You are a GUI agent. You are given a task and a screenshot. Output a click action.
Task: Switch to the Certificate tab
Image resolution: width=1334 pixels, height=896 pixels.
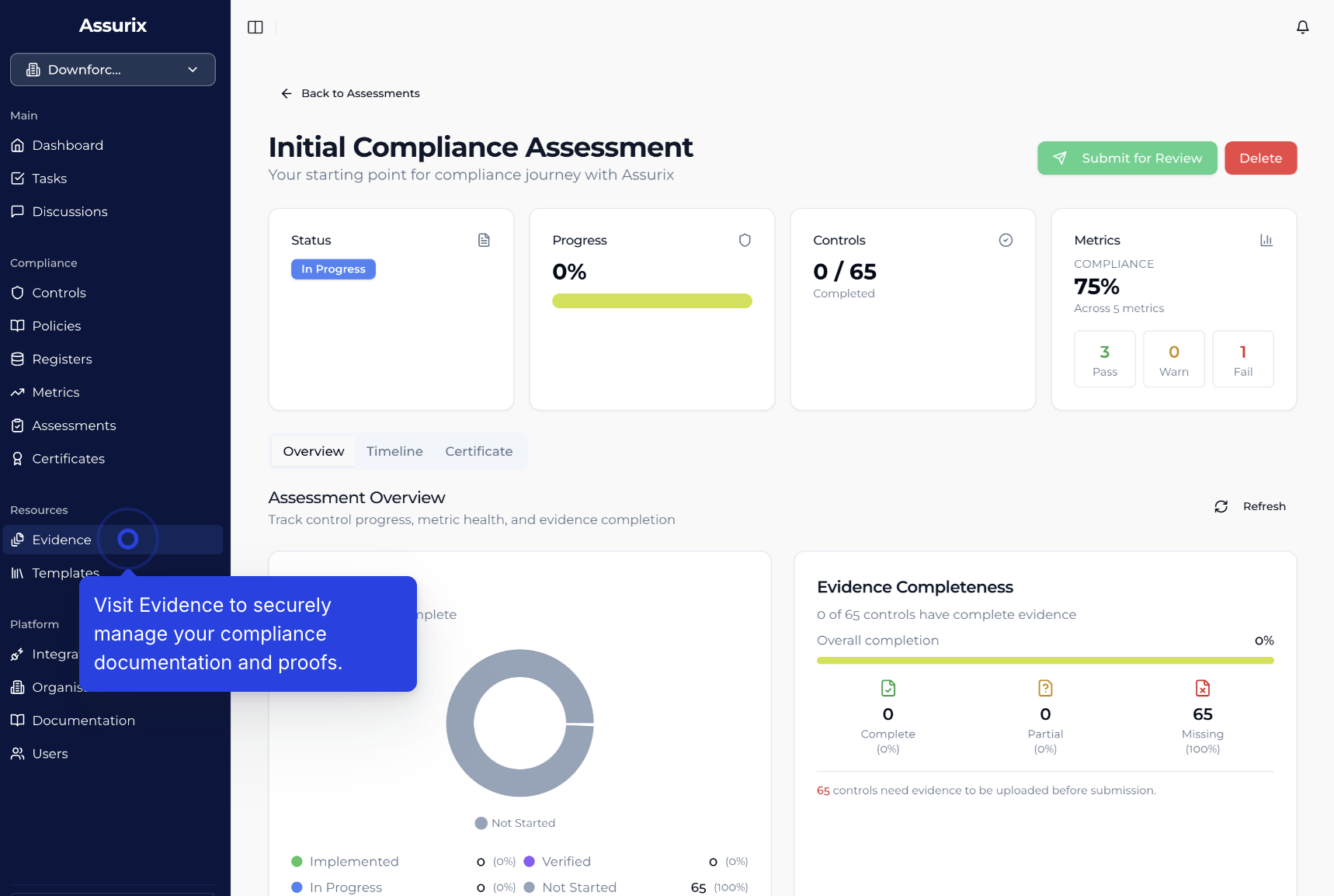coord(478,451)
